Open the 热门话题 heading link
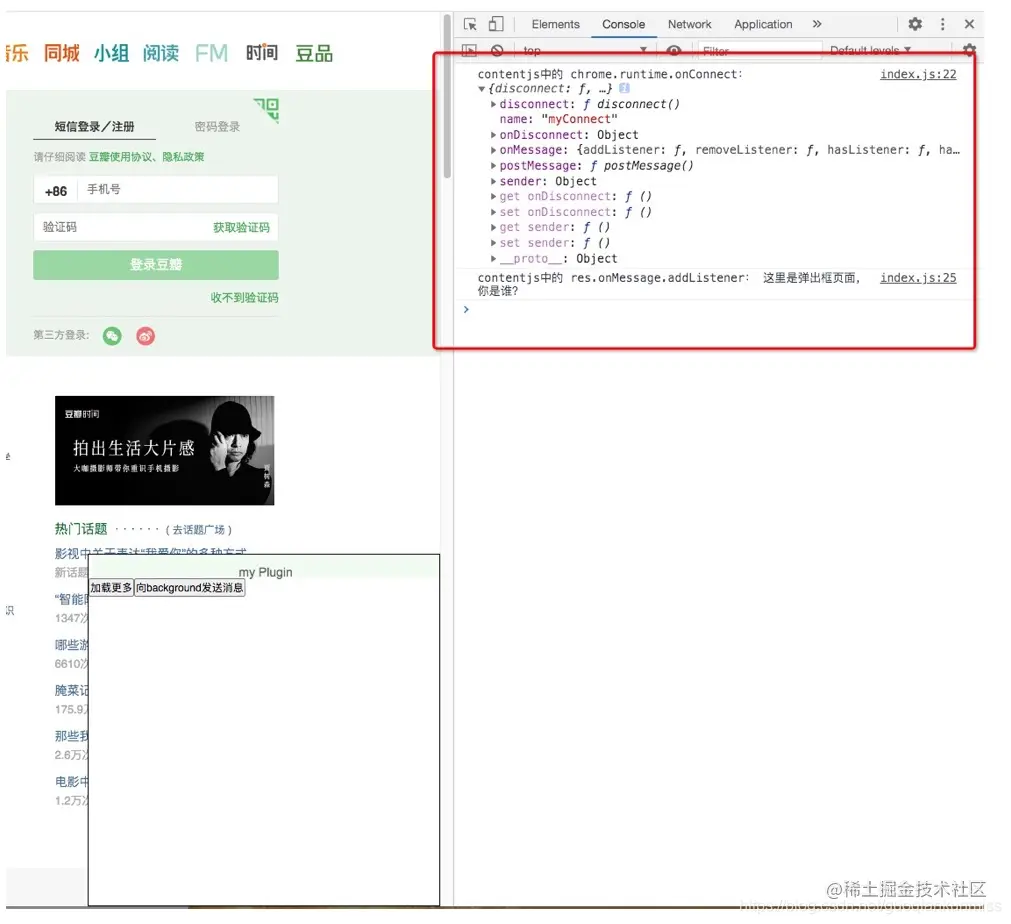 pos(81,529)
